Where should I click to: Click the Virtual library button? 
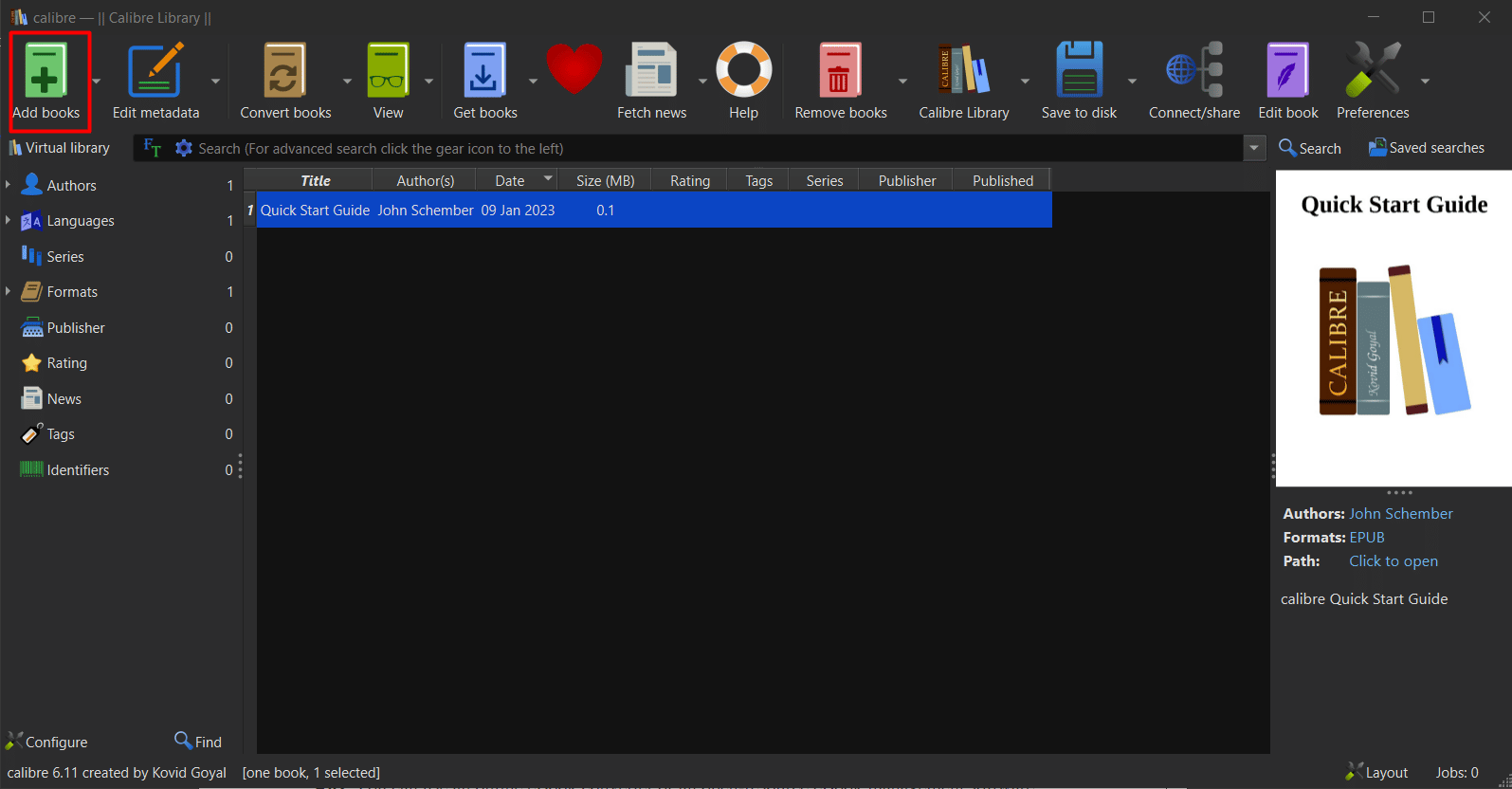click(59, 148)
